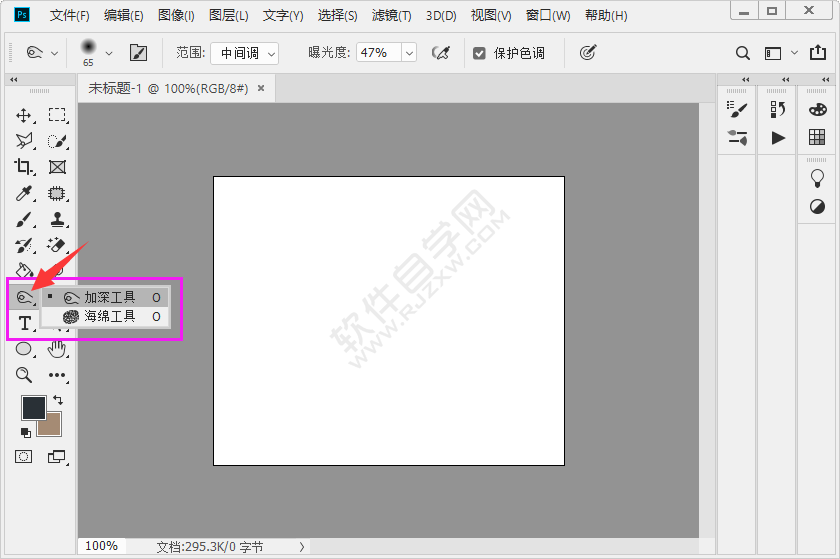Click the Burn tool in the toolbar
The height and width of the screenshot is (559, 840).
(x=24, y=297)
